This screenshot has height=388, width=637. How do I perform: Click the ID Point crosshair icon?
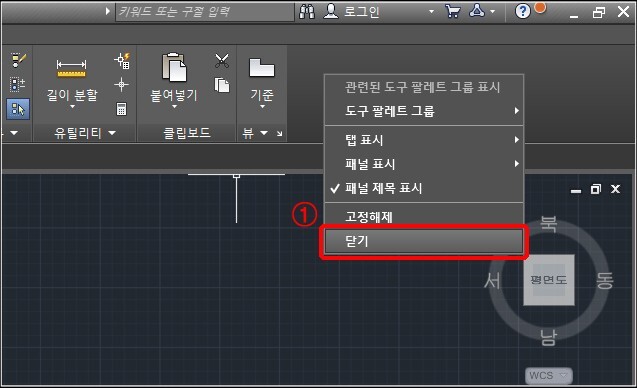(x=121, y=85)
